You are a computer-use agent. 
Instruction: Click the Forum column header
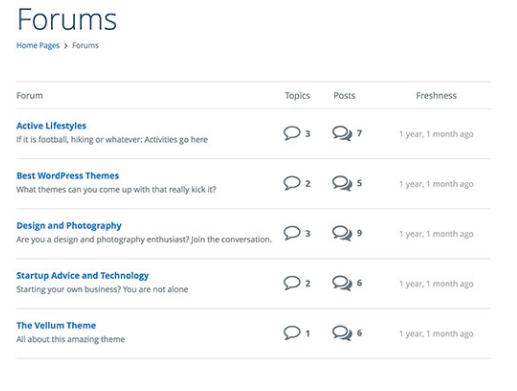point(30,96)
